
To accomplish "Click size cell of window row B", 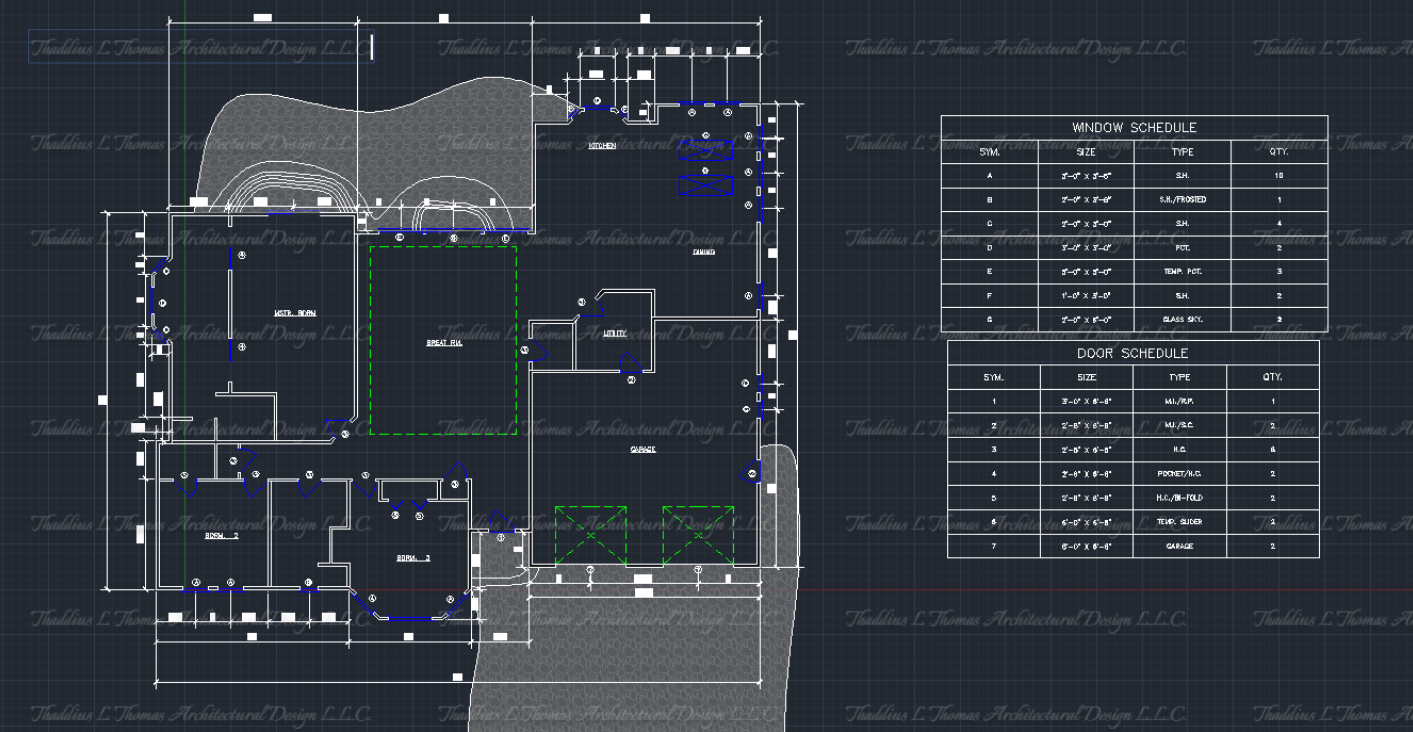I will click(x=1086, y=200).
